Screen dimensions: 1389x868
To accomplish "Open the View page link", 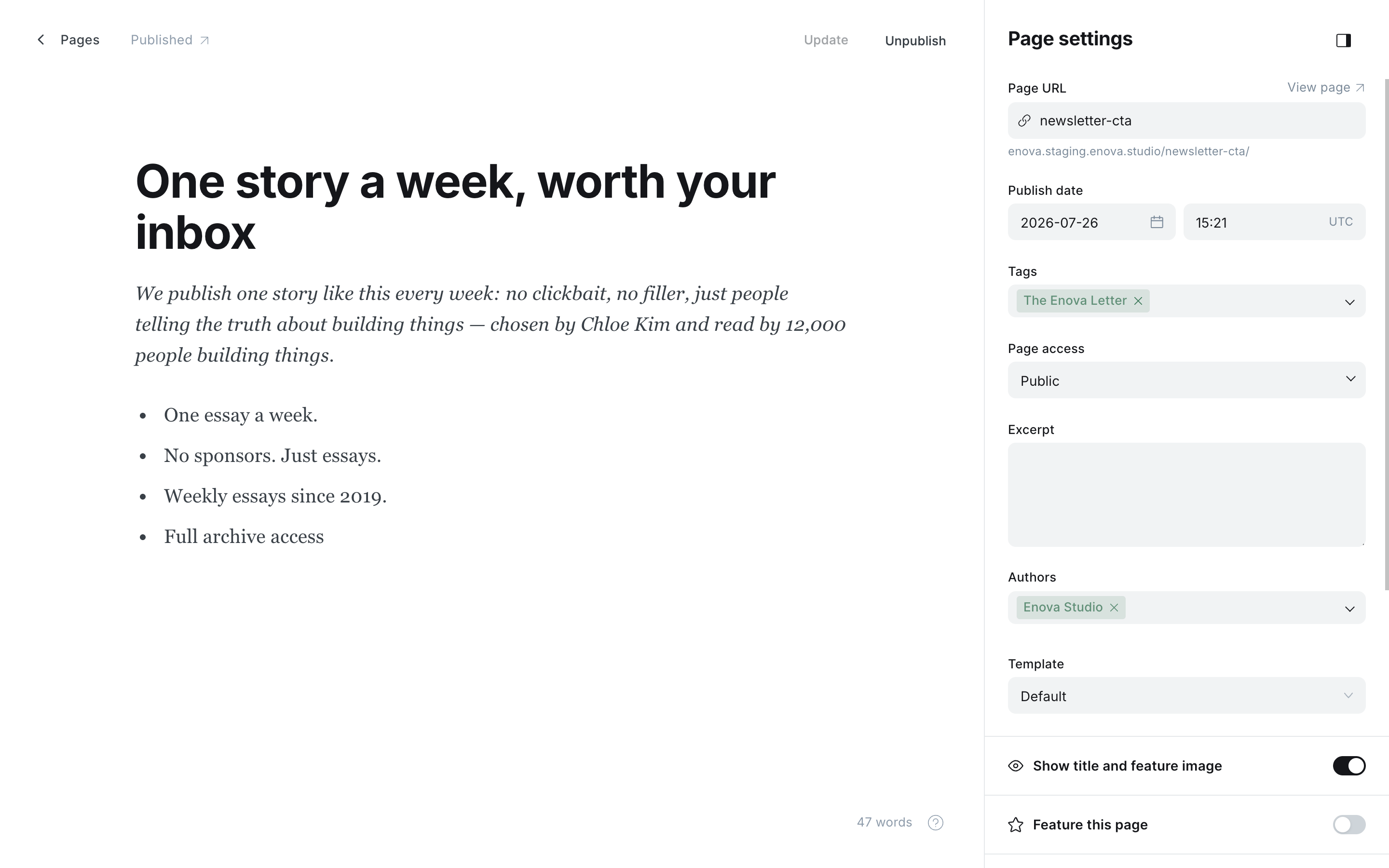I will click(x=1326, y=87).
